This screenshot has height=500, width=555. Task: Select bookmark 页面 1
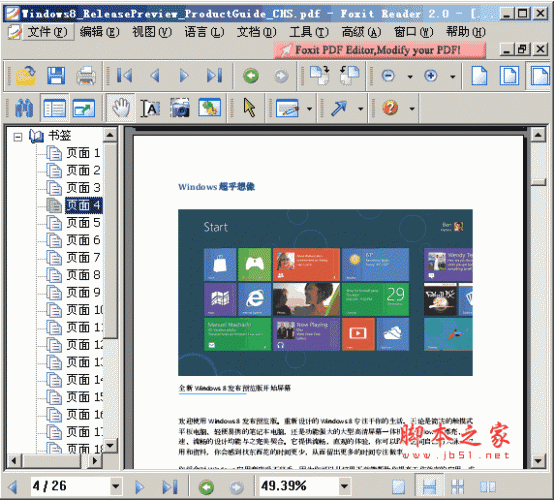83,153
